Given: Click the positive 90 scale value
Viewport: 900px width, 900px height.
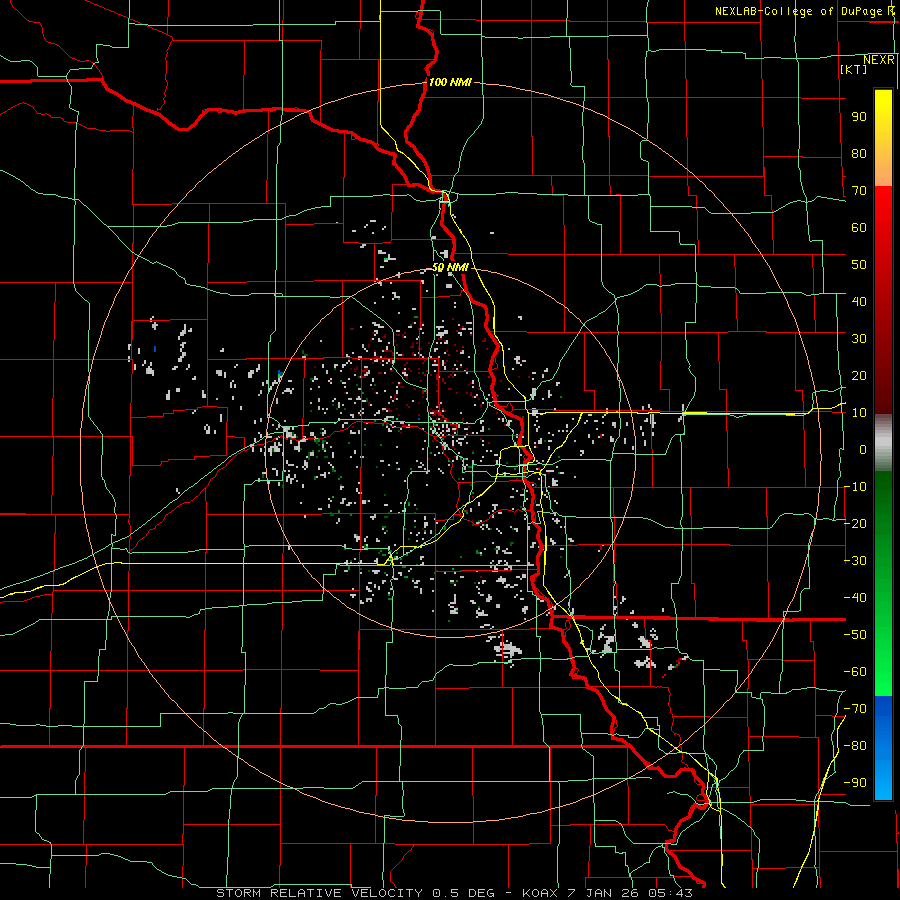Looking at the screenshot, I should 859,117.
